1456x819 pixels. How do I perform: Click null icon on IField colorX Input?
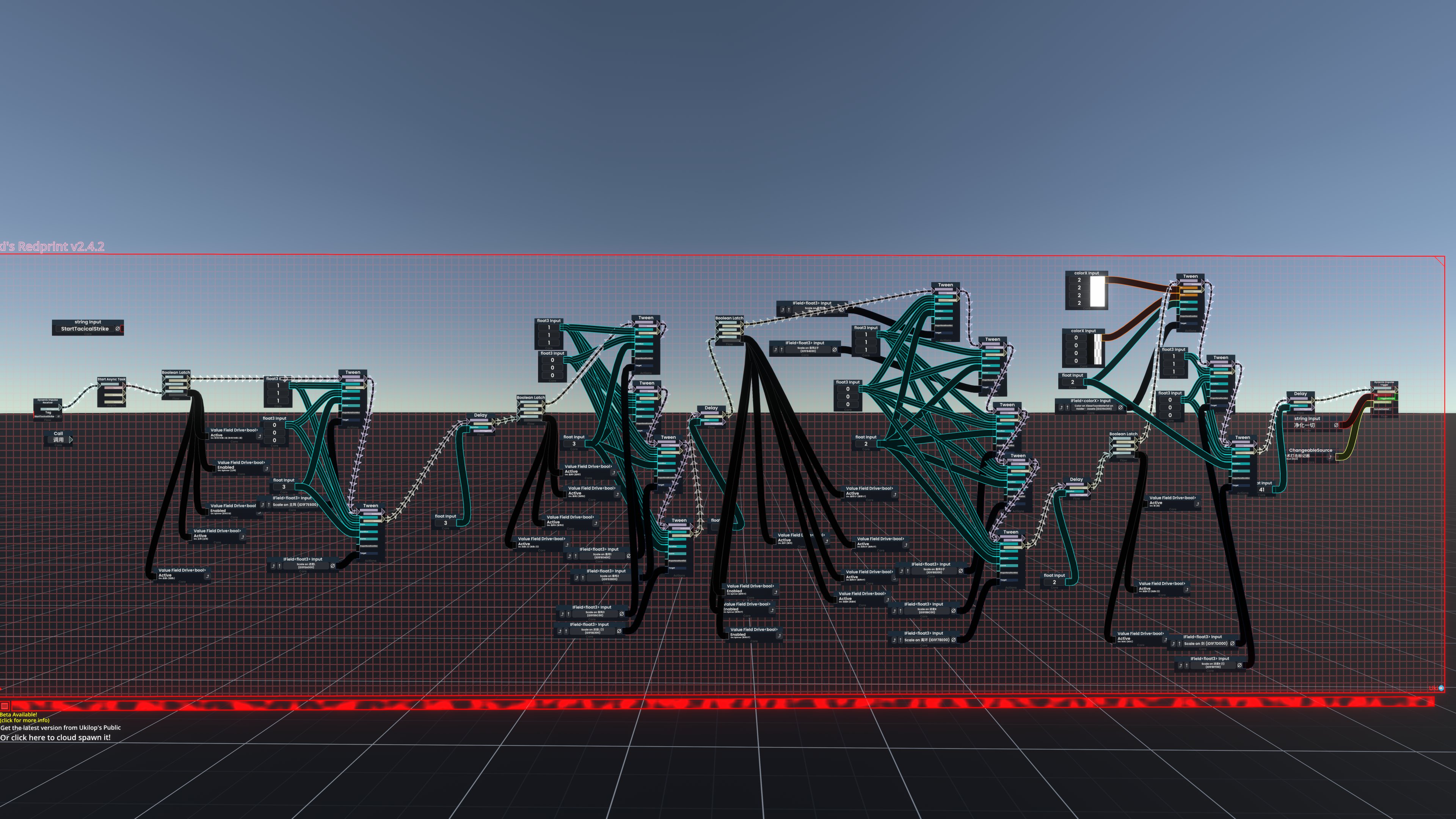pos(1120,407)
